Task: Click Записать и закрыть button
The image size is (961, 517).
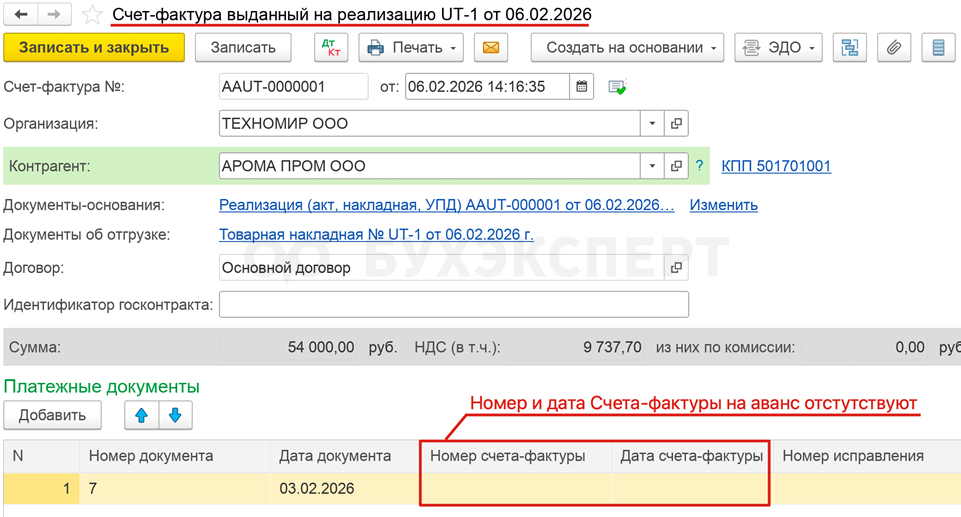Action: point(94,48)
